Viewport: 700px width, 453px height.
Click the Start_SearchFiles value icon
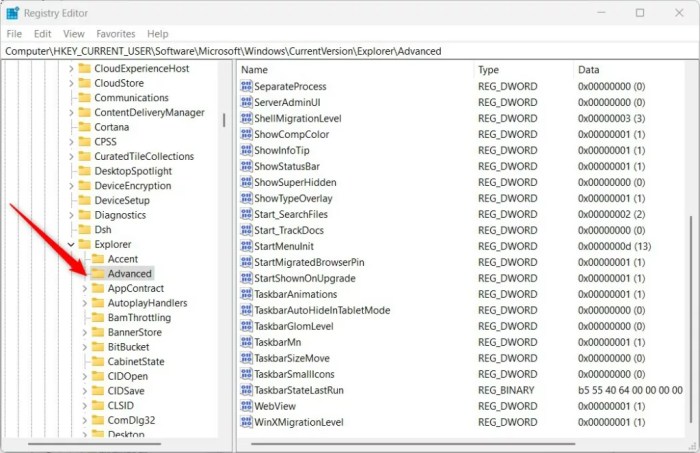tap(246, 214)
